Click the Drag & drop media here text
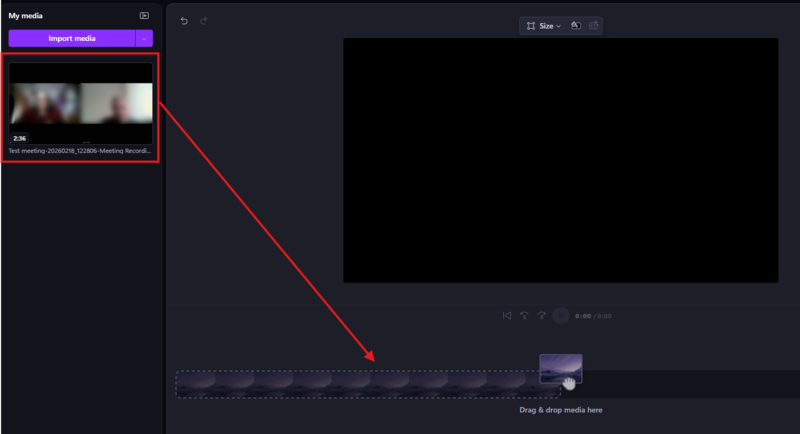The width and height of the screenshot is (800, 434). coord(561,410)
